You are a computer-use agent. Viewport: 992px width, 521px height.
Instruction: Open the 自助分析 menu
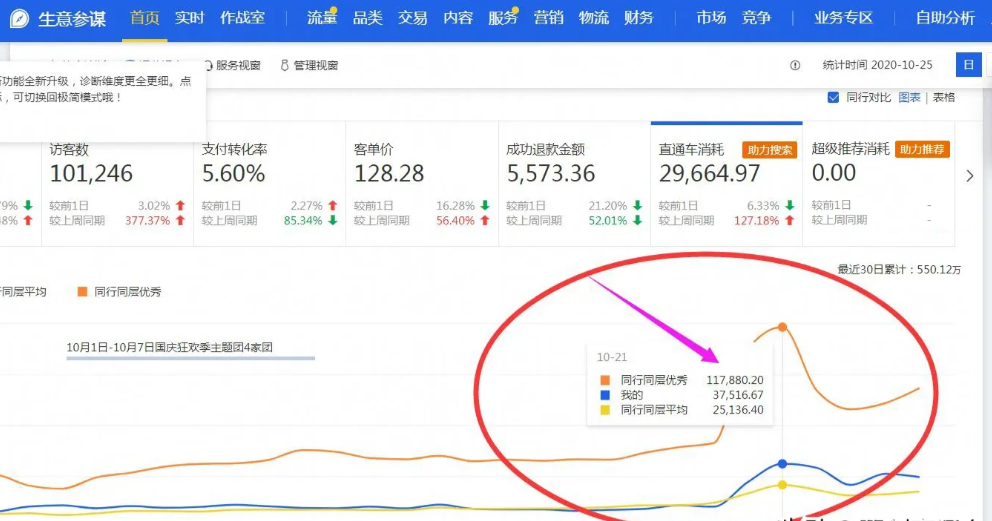(945, 18)
